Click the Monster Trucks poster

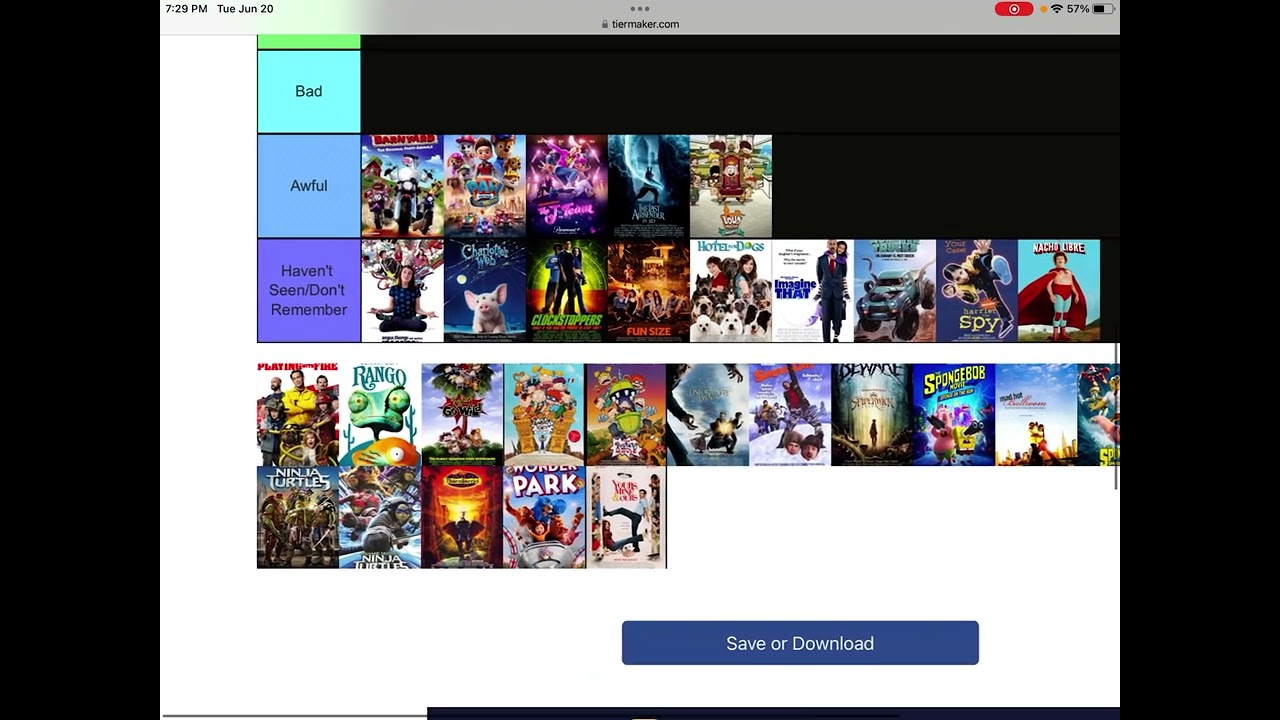click(895, 290)
